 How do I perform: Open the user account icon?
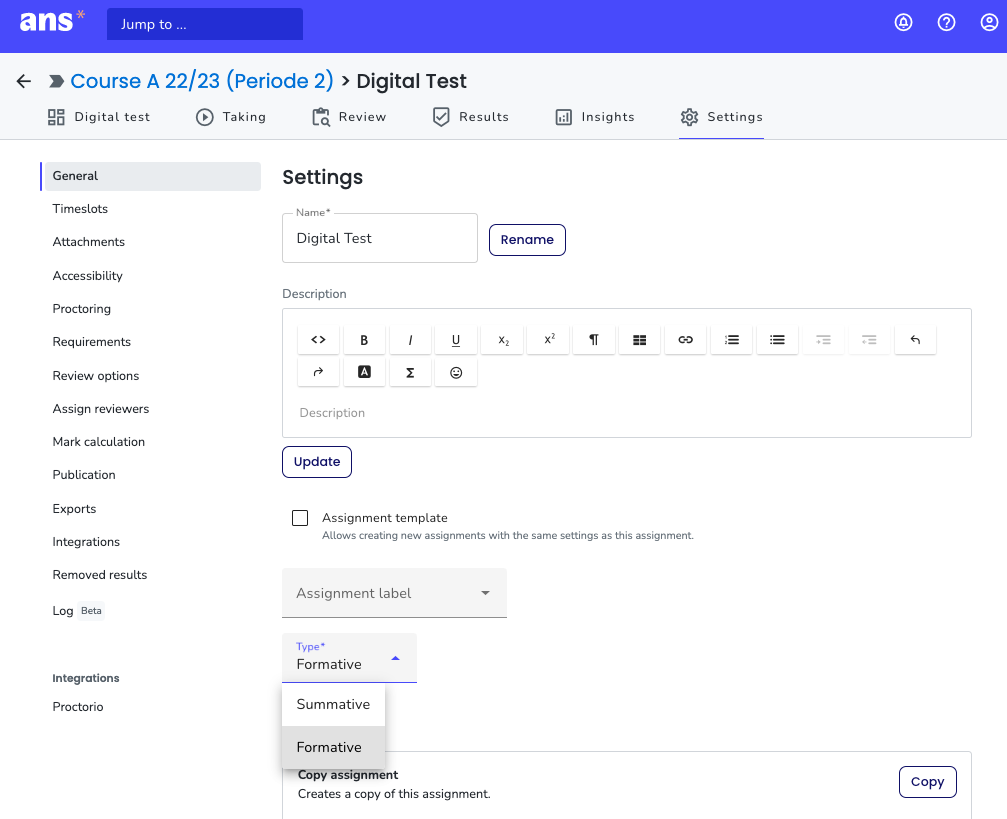pos(989,22)
